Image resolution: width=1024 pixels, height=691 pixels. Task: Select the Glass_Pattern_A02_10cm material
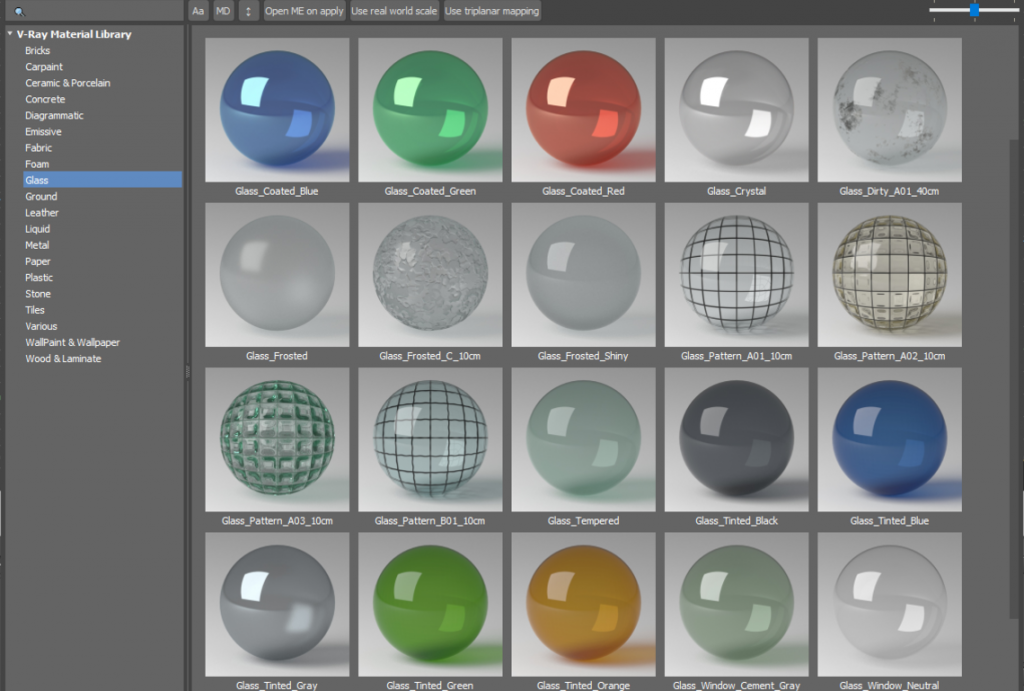point(889,275)
